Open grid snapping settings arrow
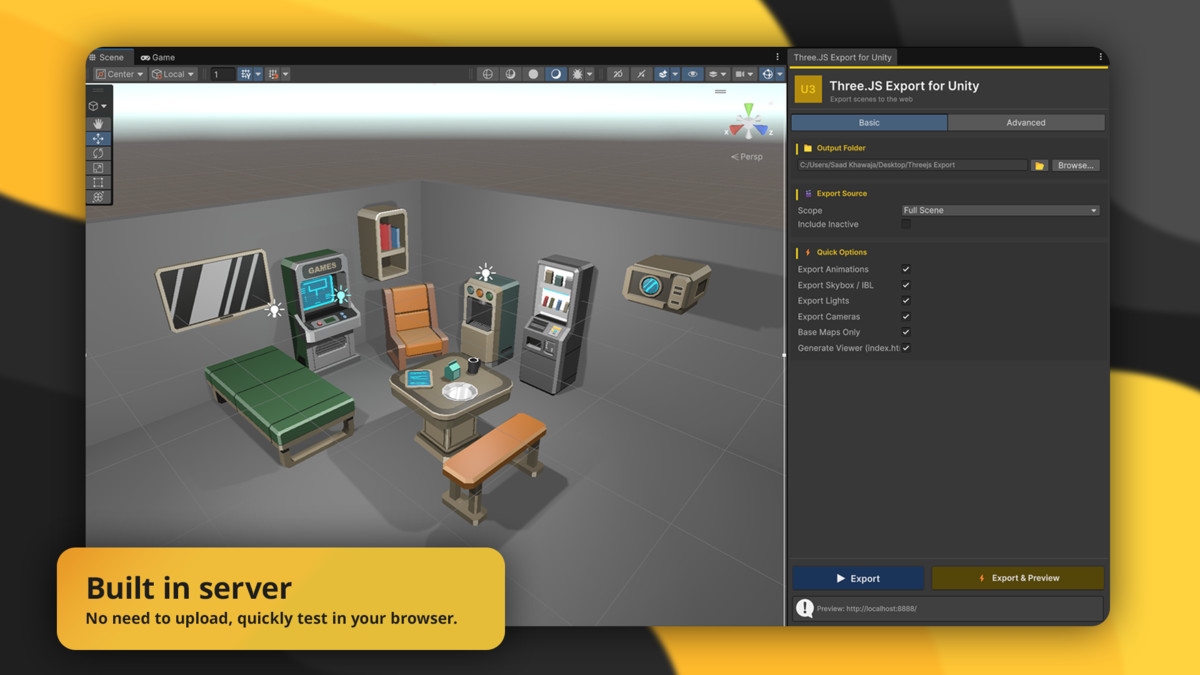1200x675 pixels. tap(258, 74)
